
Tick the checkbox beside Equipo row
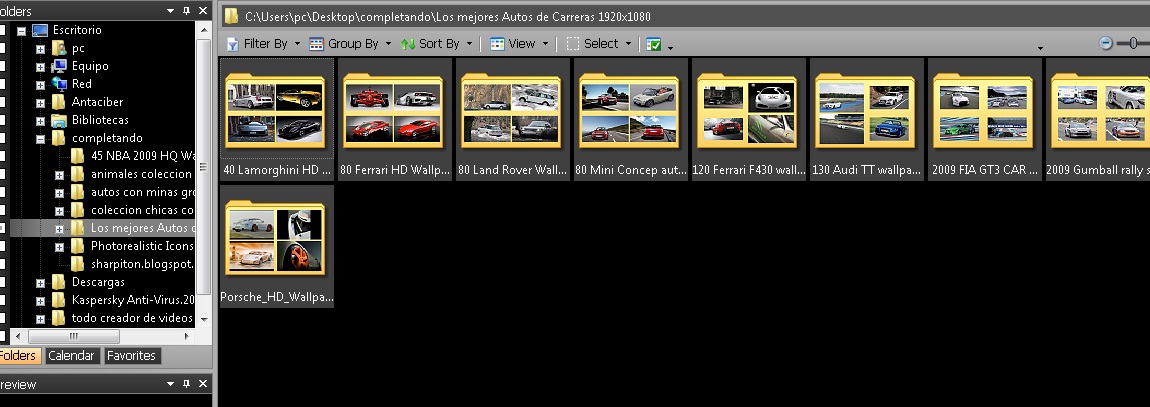[1, 66]
